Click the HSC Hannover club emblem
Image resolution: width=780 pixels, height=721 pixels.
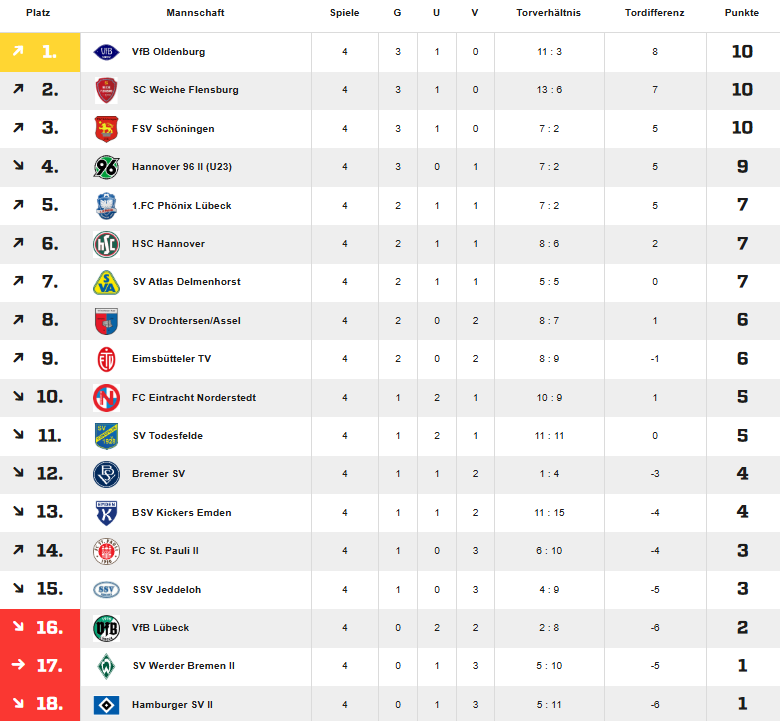106,244
